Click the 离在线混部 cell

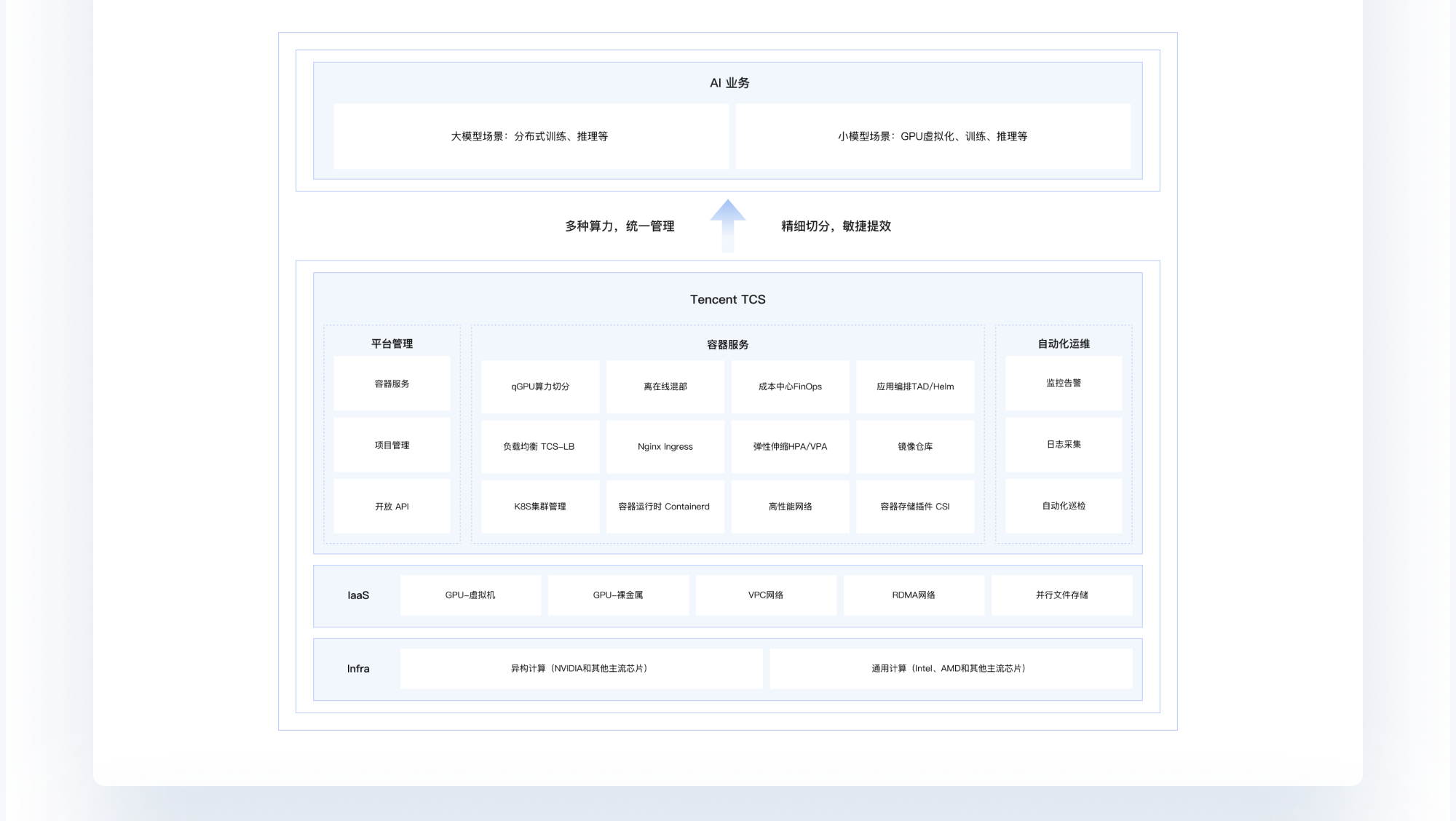point(665,386)
